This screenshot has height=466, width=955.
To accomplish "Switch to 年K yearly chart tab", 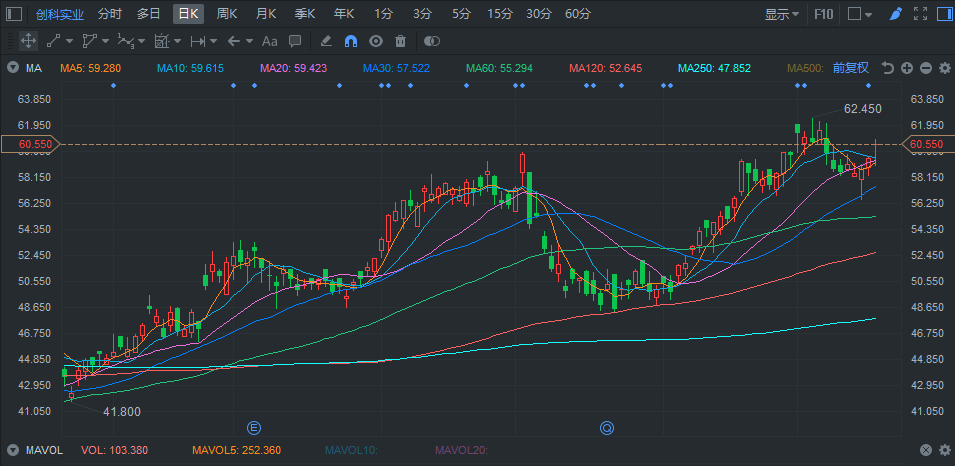I will tap(344, 14).
